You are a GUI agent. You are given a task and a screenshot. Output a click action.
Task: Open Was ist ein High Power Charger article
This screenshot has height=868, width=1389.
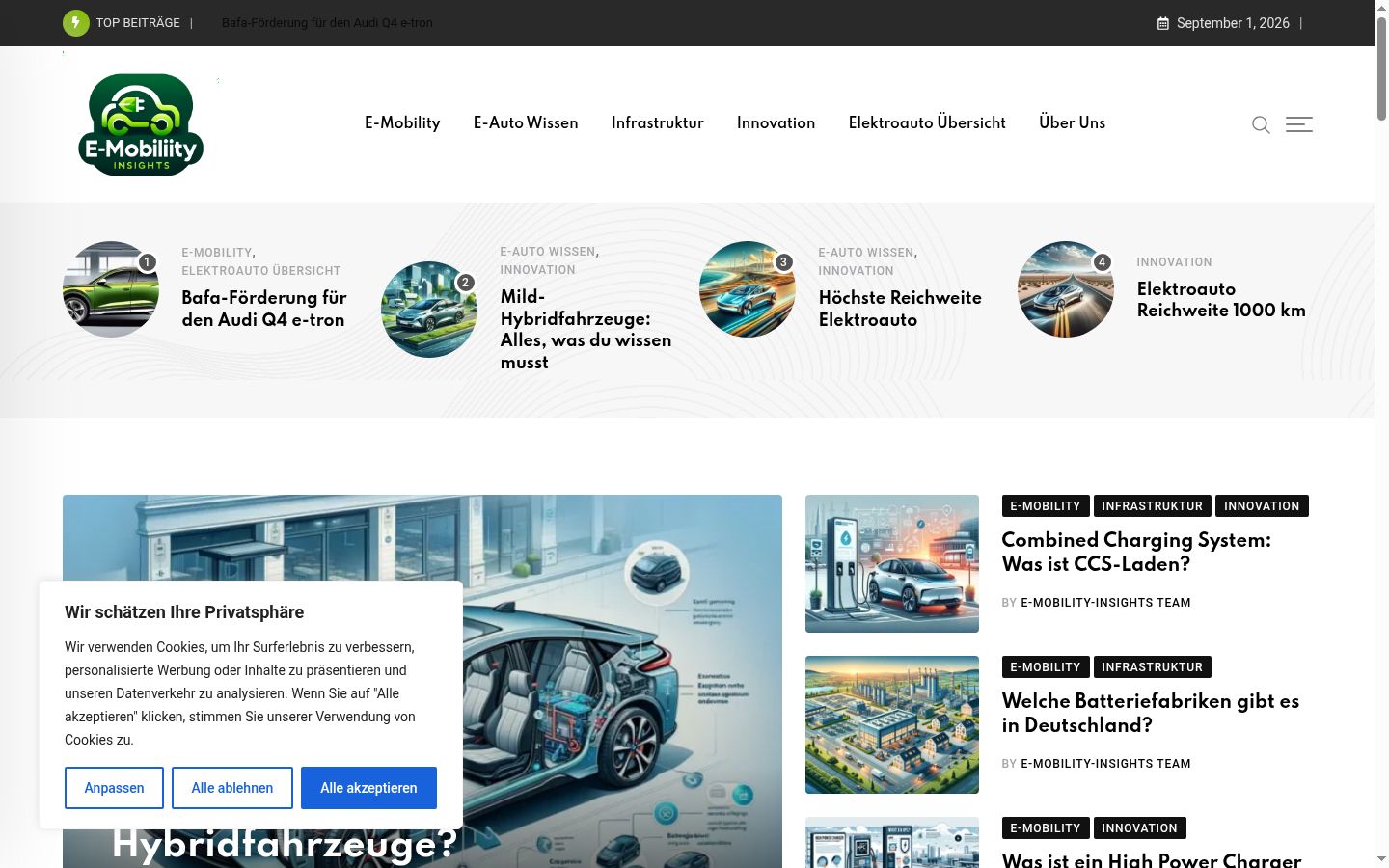1152,859
